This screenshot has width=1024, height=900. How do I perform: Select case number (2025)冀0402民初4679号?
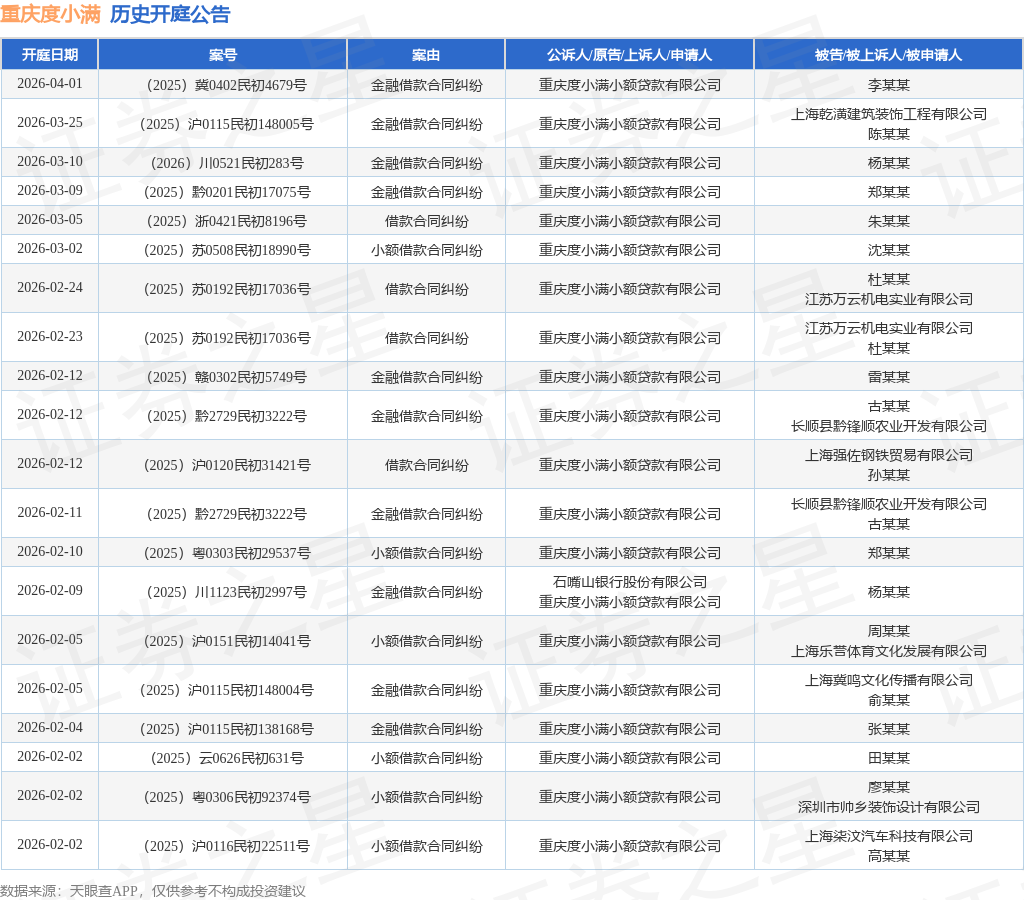point(223,85)
